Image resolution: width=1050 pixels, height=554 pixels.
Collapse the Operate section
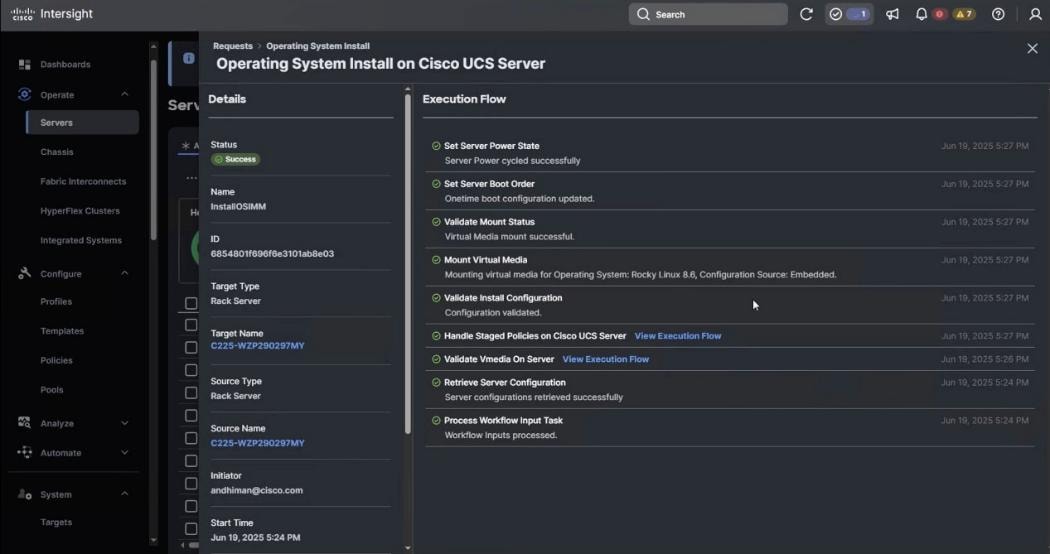click(x=124, y=94)
